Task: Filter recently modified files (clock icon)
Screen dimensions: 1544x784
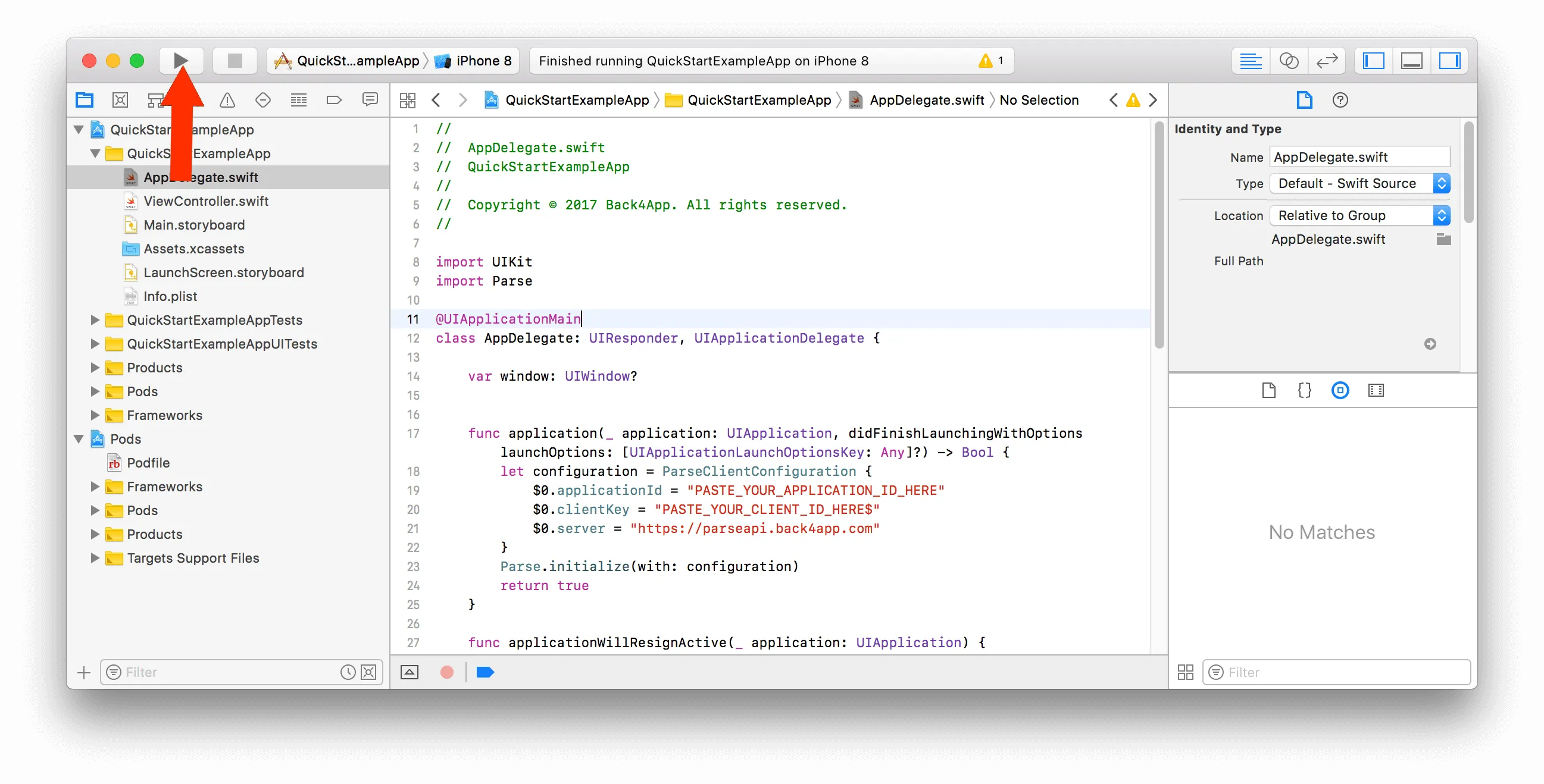Action: 348,672
